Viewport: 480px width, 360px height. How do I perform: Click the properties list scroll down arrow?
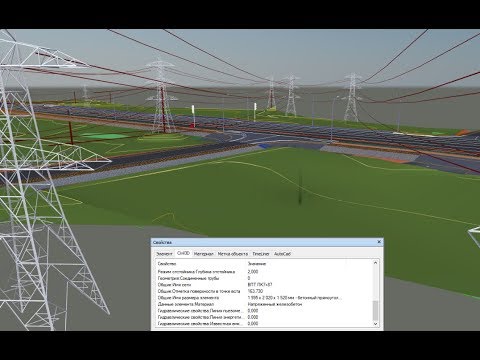(375, 324)
